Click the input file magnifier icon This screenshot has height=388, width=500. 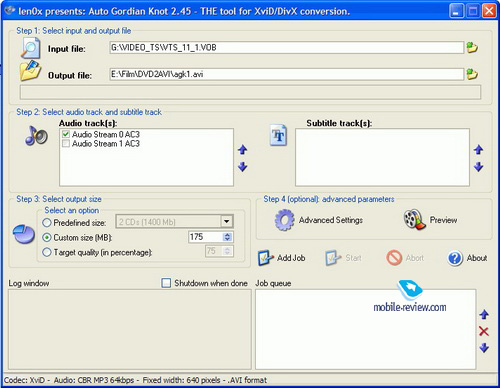30,48
